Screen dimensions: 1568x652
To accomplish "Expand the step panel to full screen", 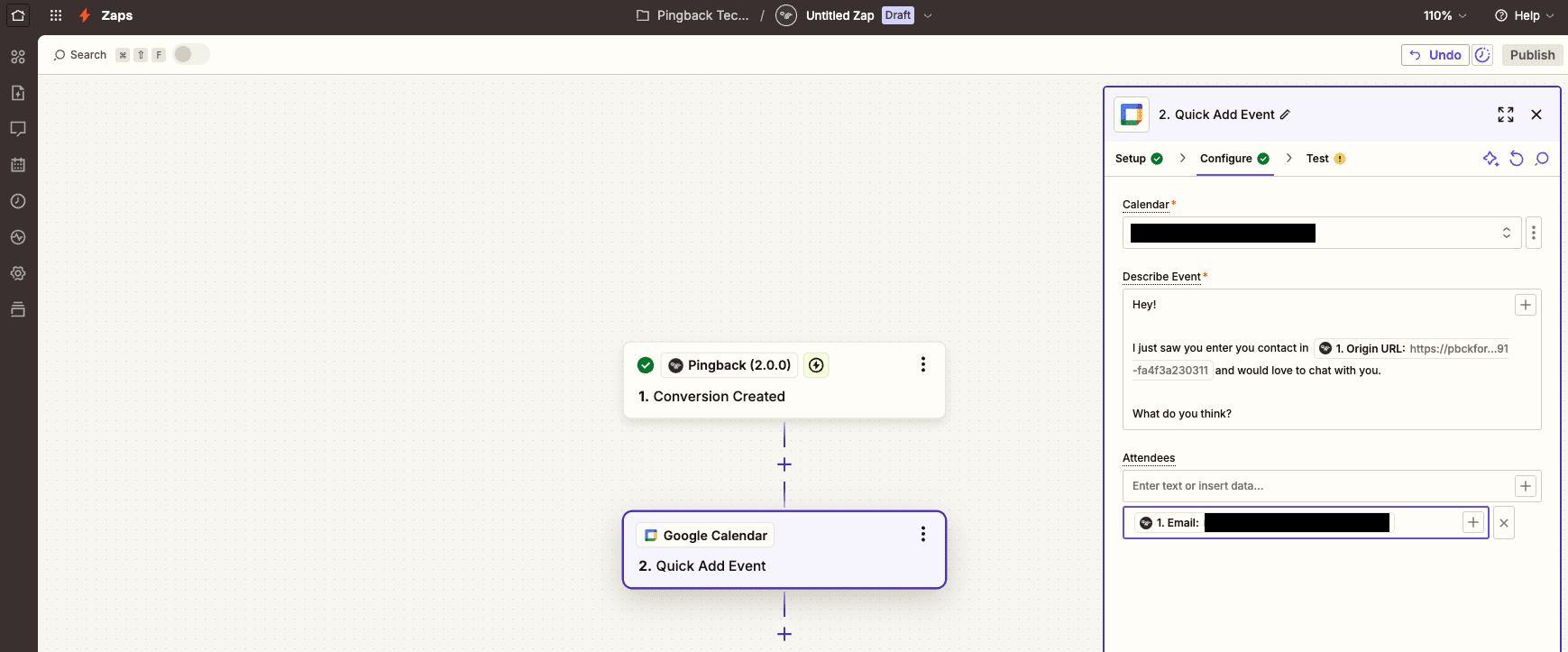I will [1506, 115].
